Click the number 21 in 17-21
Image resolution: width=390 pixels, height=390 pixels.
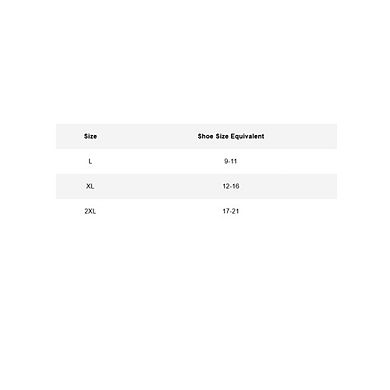[235, 211]
